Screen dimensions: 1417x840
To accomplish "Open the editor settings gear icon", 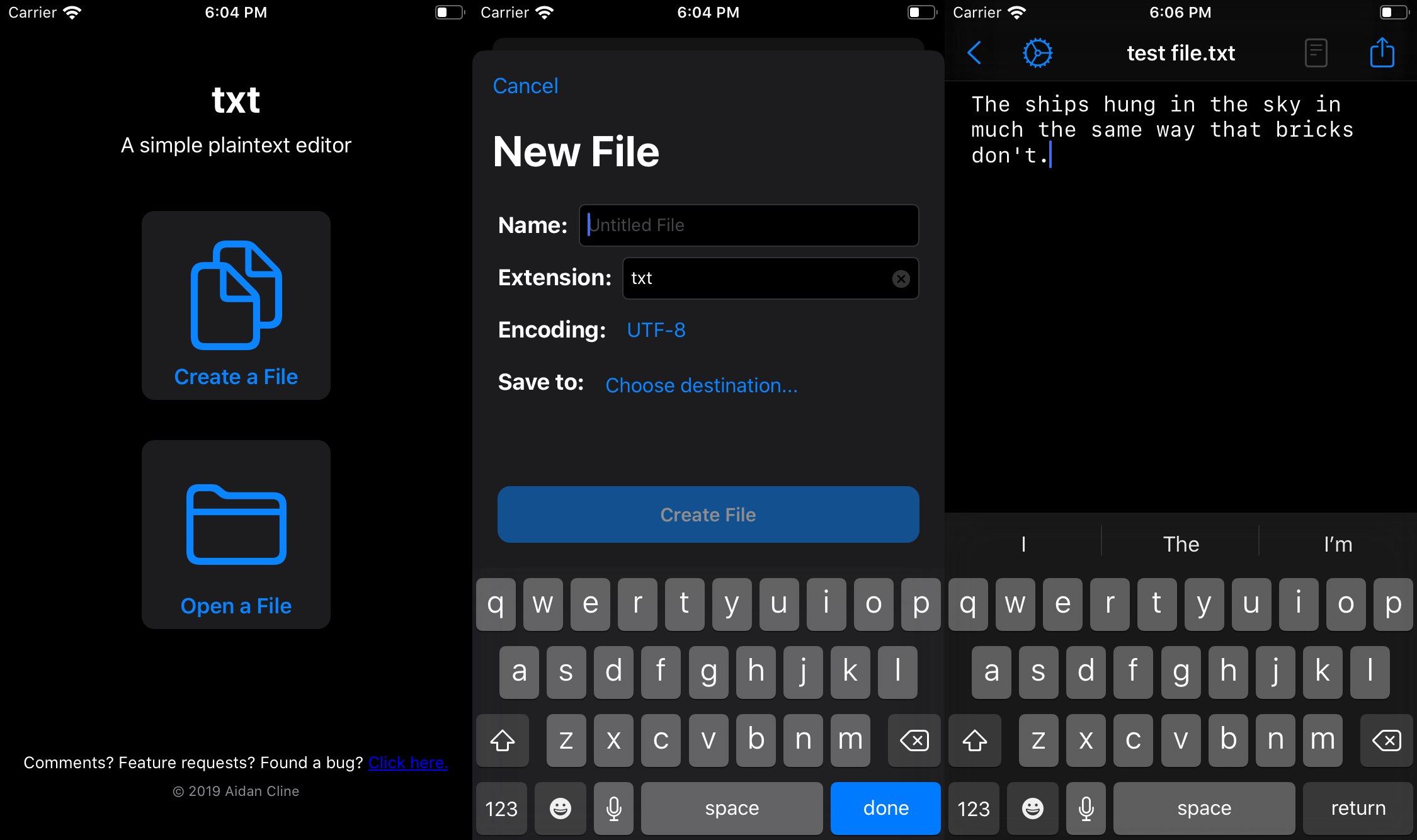I will tap(1037, 53).
